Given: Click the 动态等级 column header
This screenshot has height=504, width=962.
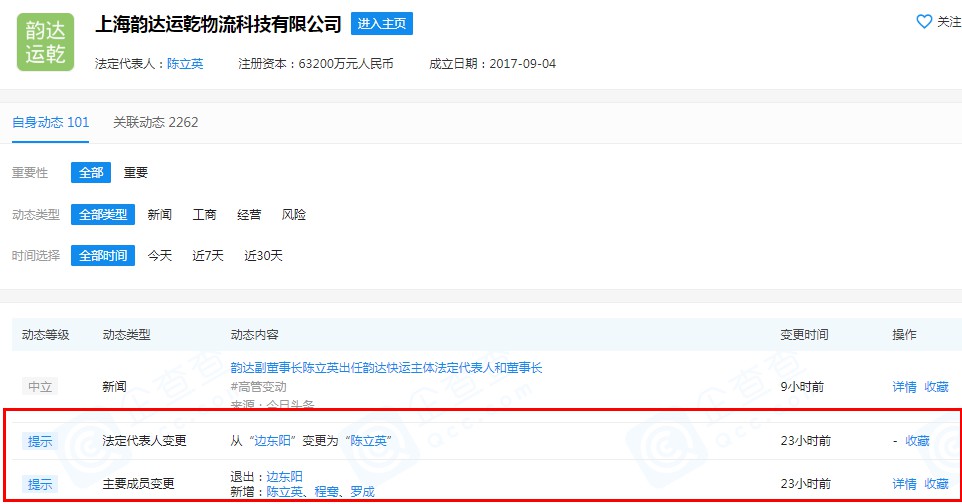Looking at the screenshot, I should tap(45, 335).
